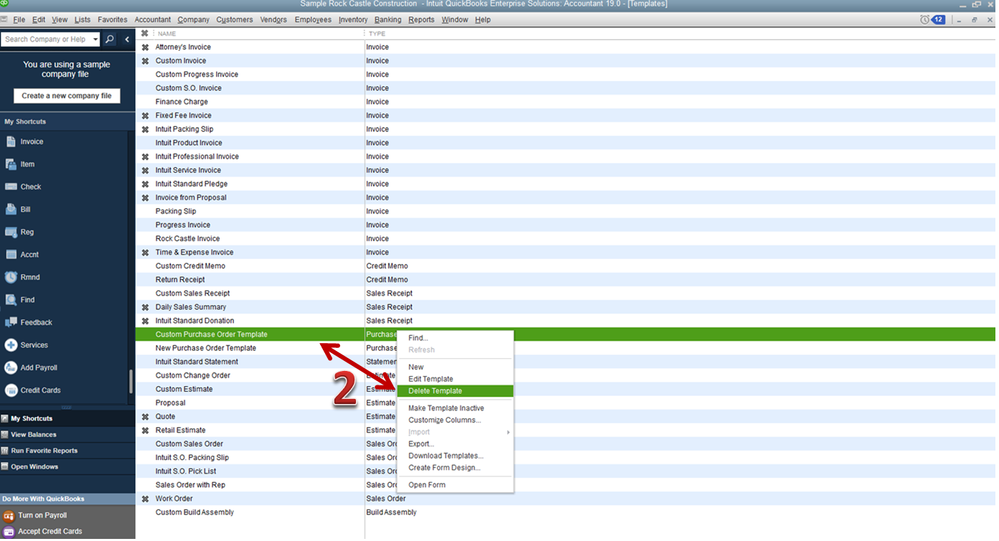Select Custom Credit Memo row

pyautogui.click(x=566, y=266)
